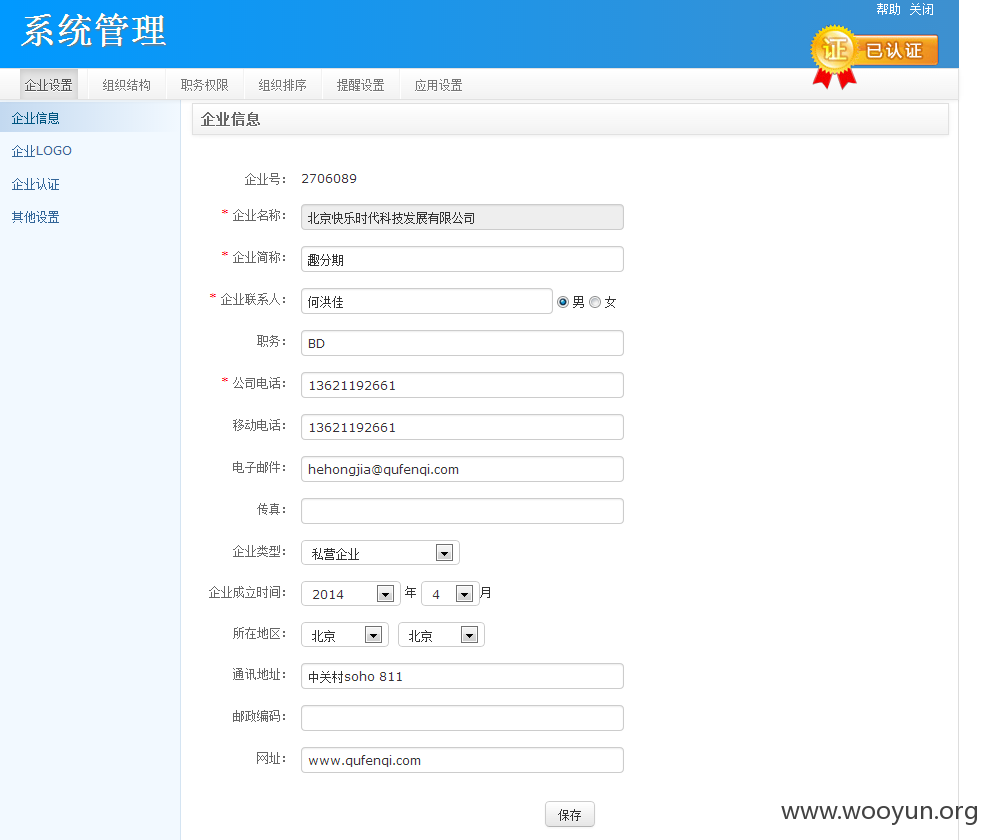Switch to the 企业设置 tab

point(48,84)
